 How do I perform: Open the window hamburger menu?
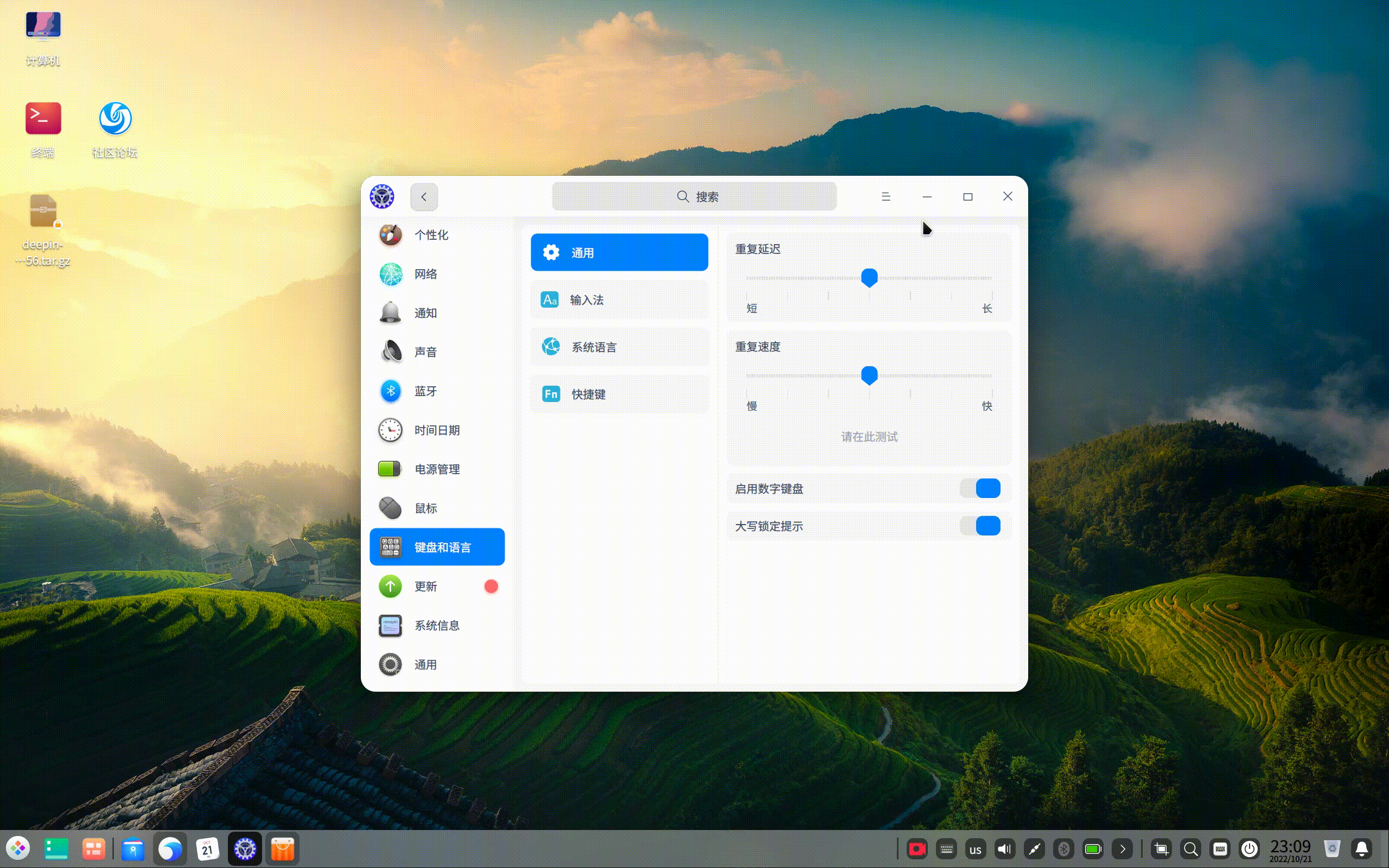point(885,196)
